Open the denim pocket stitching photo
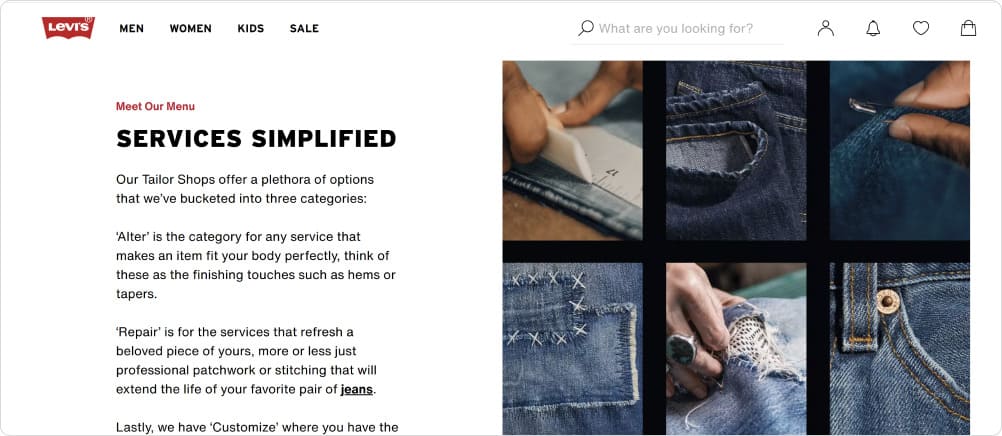Image resolution: width=1002 pixels, height=436 pixels. [736, 150]
